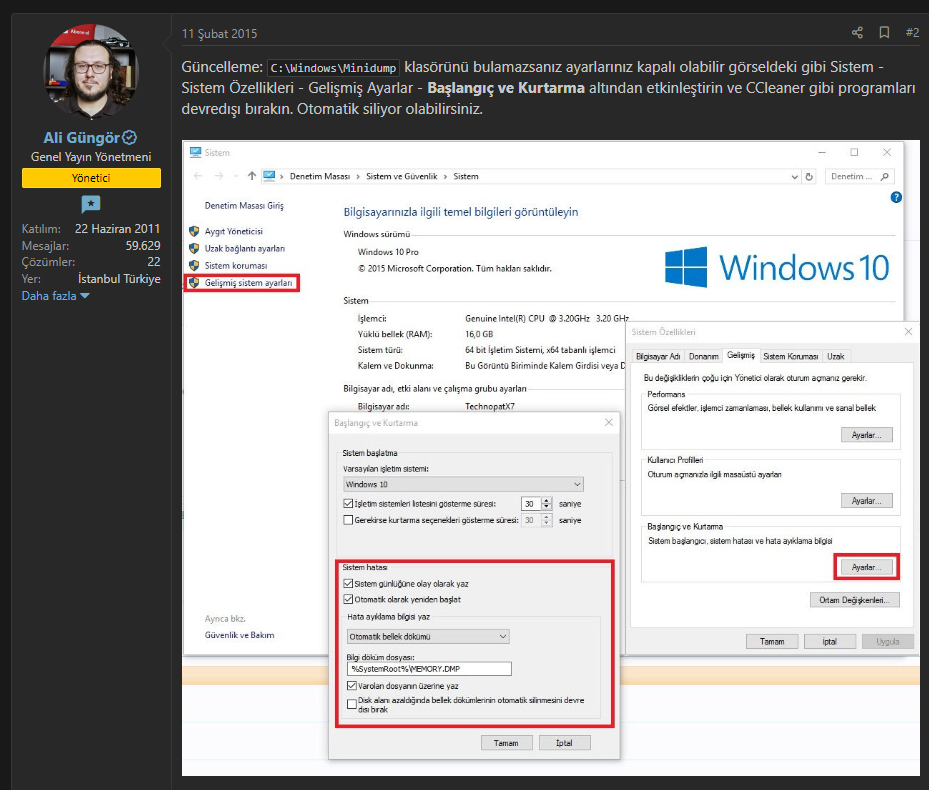The height and width of the screenshot is (790, 929).
Task: Click the star trophy badge icon
Action: point(91,204)
